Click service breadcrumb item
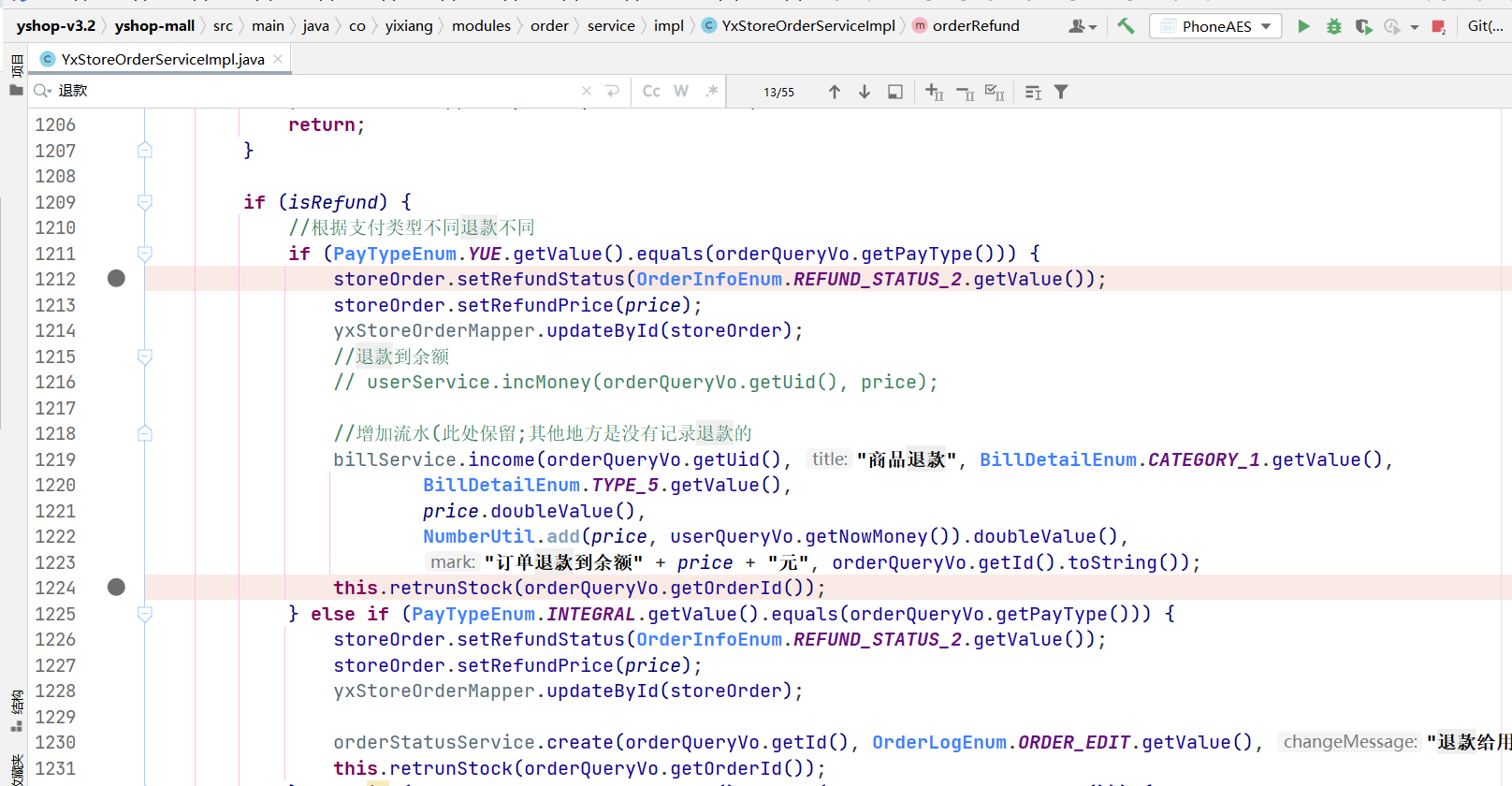This screenshot has height=786, width=1512. [611, 26]
